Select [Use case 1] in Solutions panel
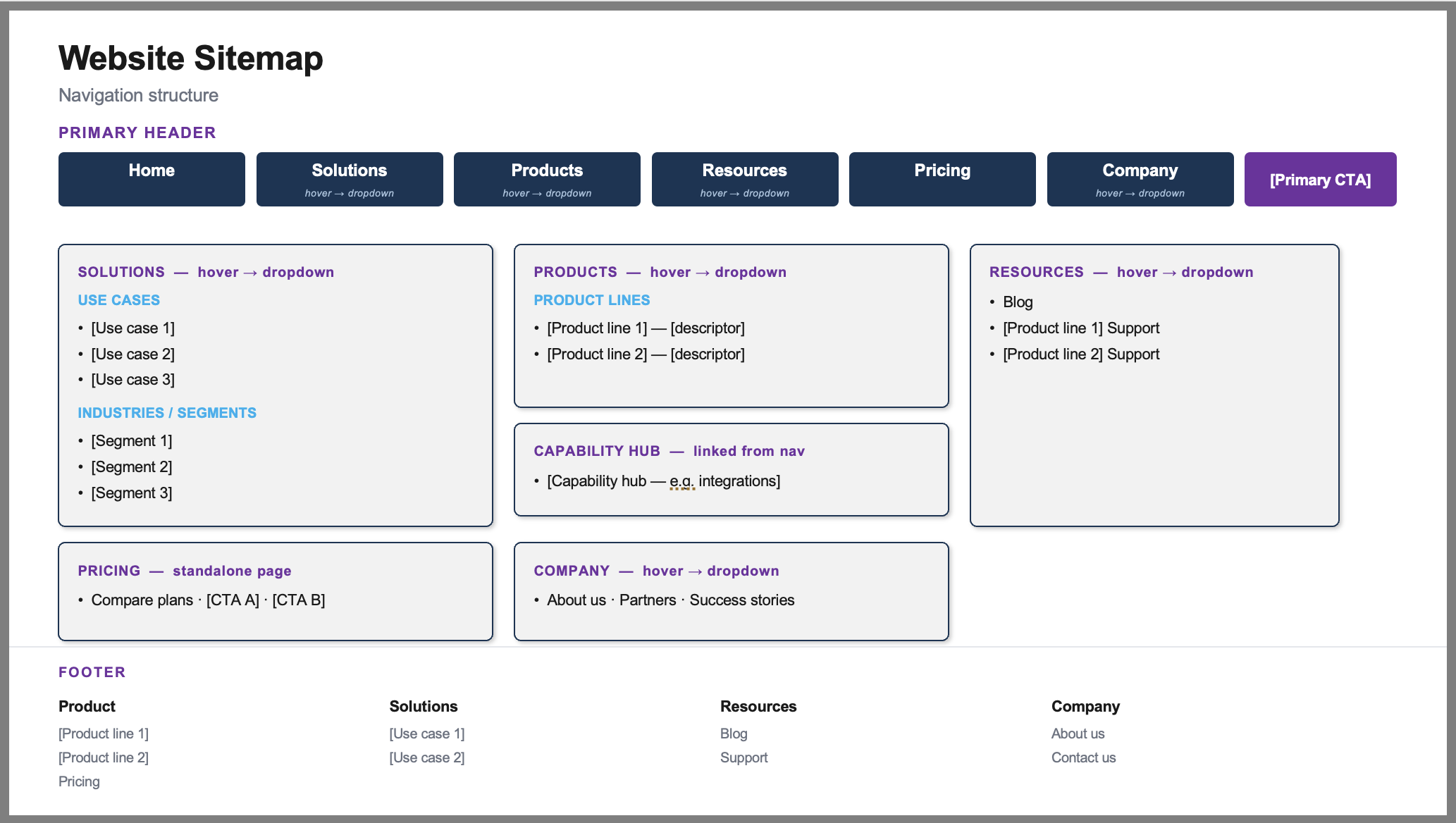The image size is (1456, 823). pos(132,328)
